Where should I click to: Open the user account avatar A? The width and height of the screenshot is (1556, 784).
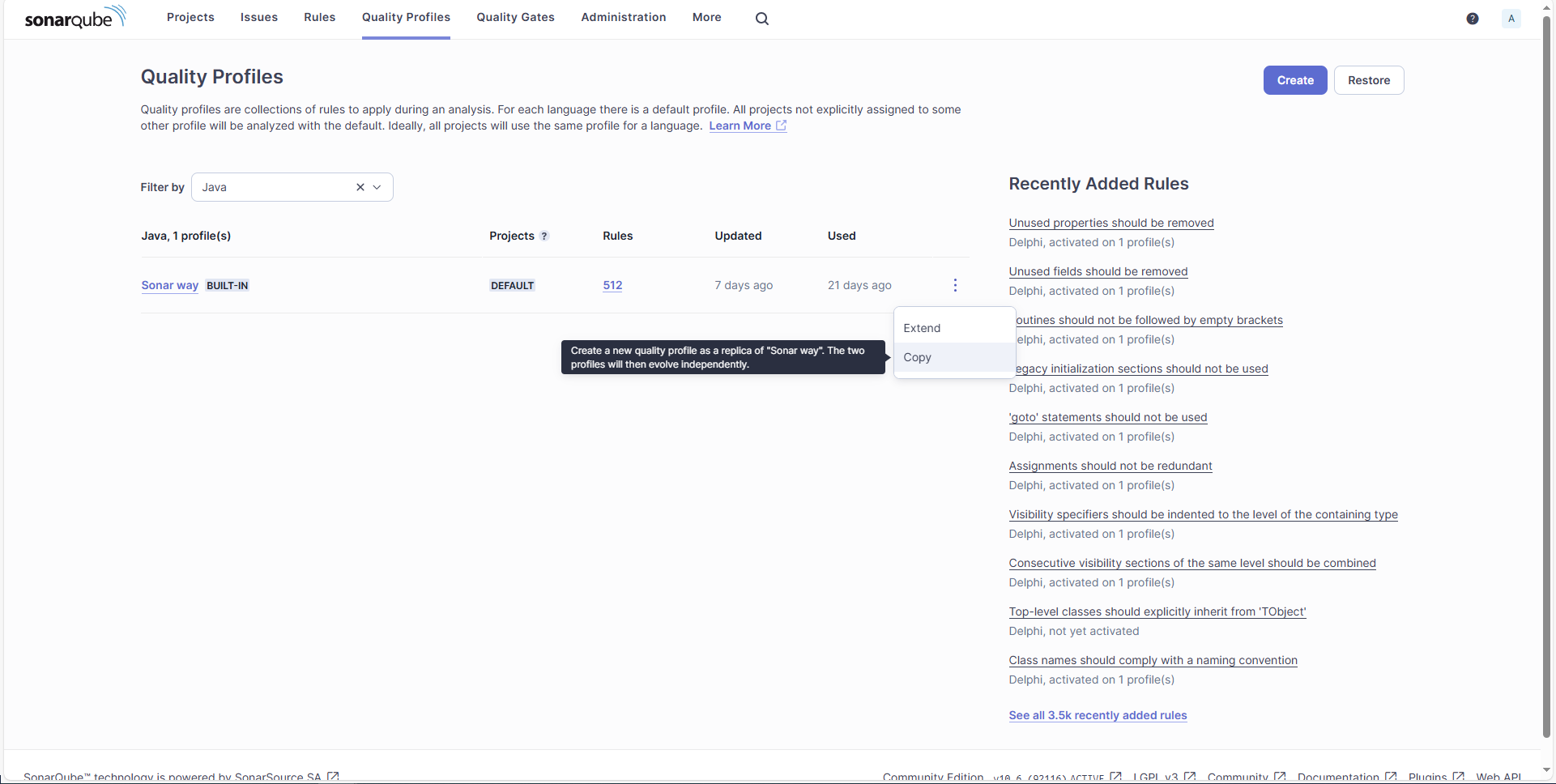1511,19
